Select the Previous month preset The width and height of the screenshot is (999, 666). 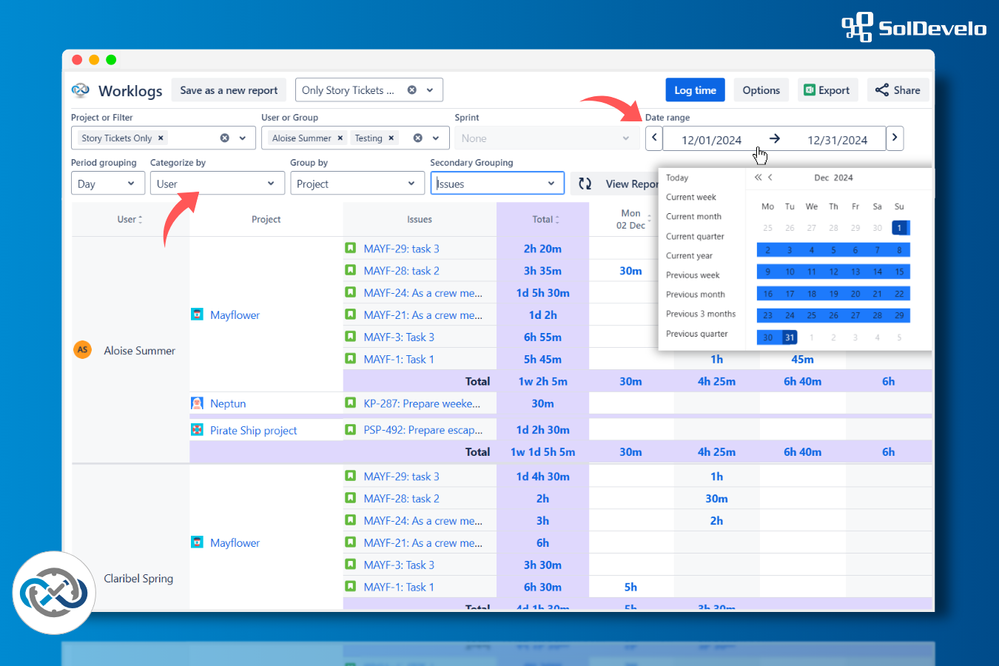coord(695,294)
